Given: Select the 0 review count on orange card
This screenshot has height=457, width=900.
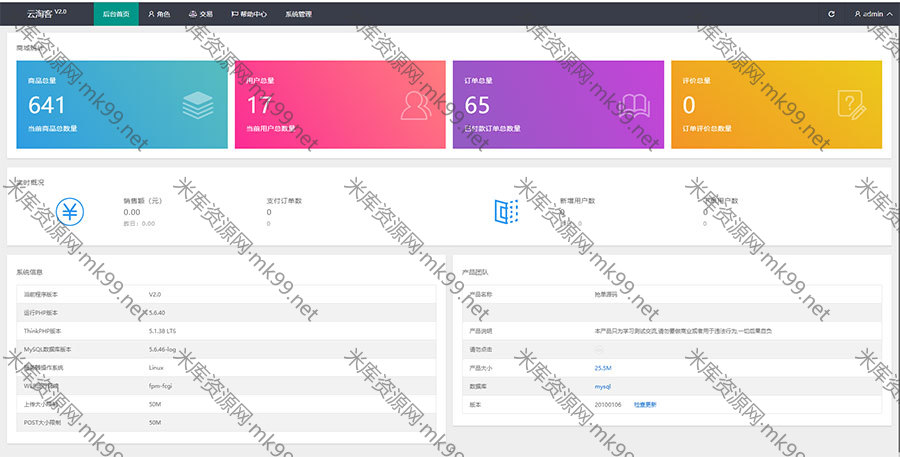Looking at the screenshot, I should click(x=689, y=105).
